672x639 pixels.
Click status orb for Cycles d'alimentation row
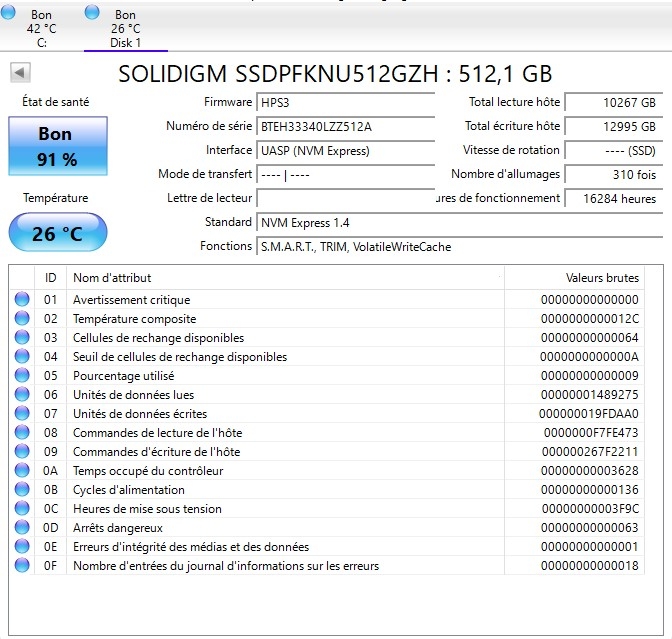[22, 489]
